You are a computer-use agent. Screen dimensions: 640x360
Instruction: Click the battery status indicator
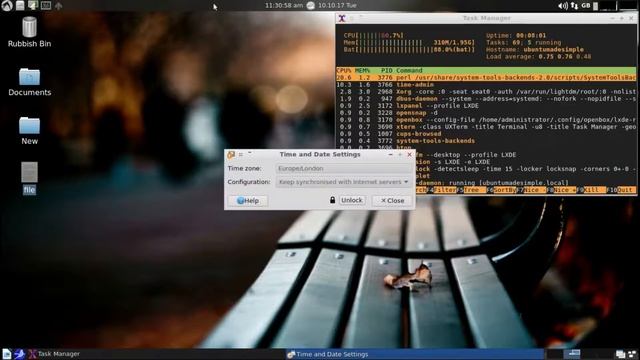(596, 6)
